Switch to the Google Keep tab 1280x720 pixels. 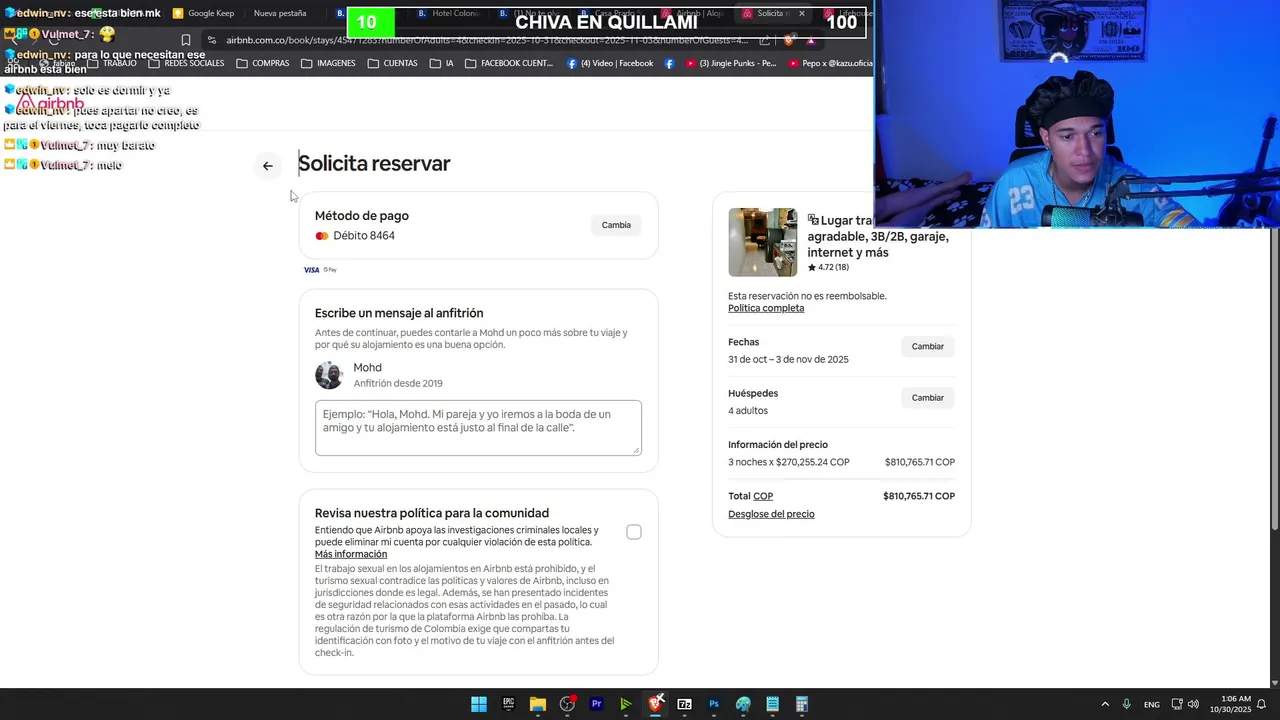[x=203, y=13]
